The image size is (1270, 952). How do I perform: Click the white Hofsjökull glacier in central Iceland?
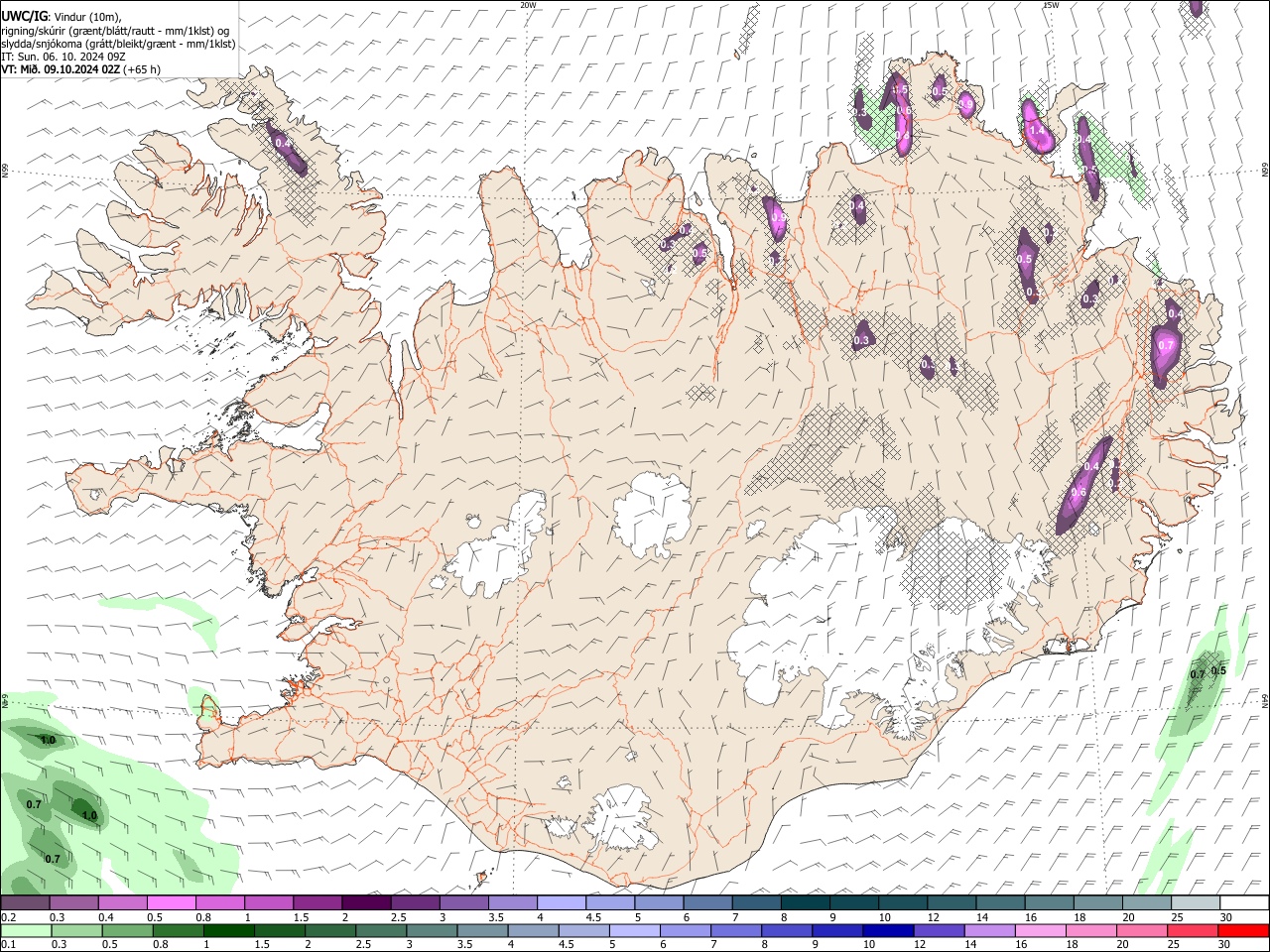click(x=652, y=514)
